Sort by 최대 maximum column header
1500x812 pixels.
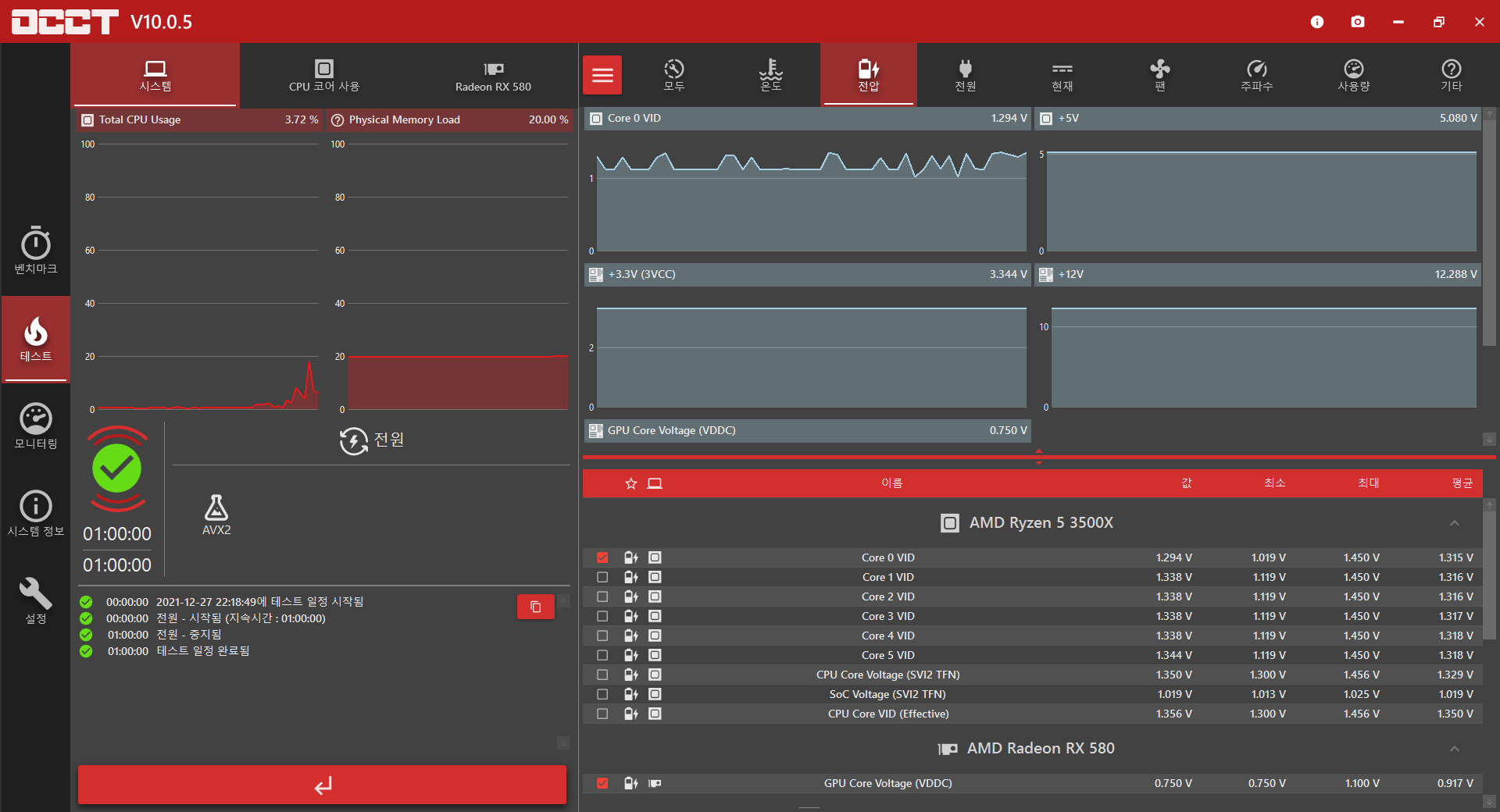1369,483
